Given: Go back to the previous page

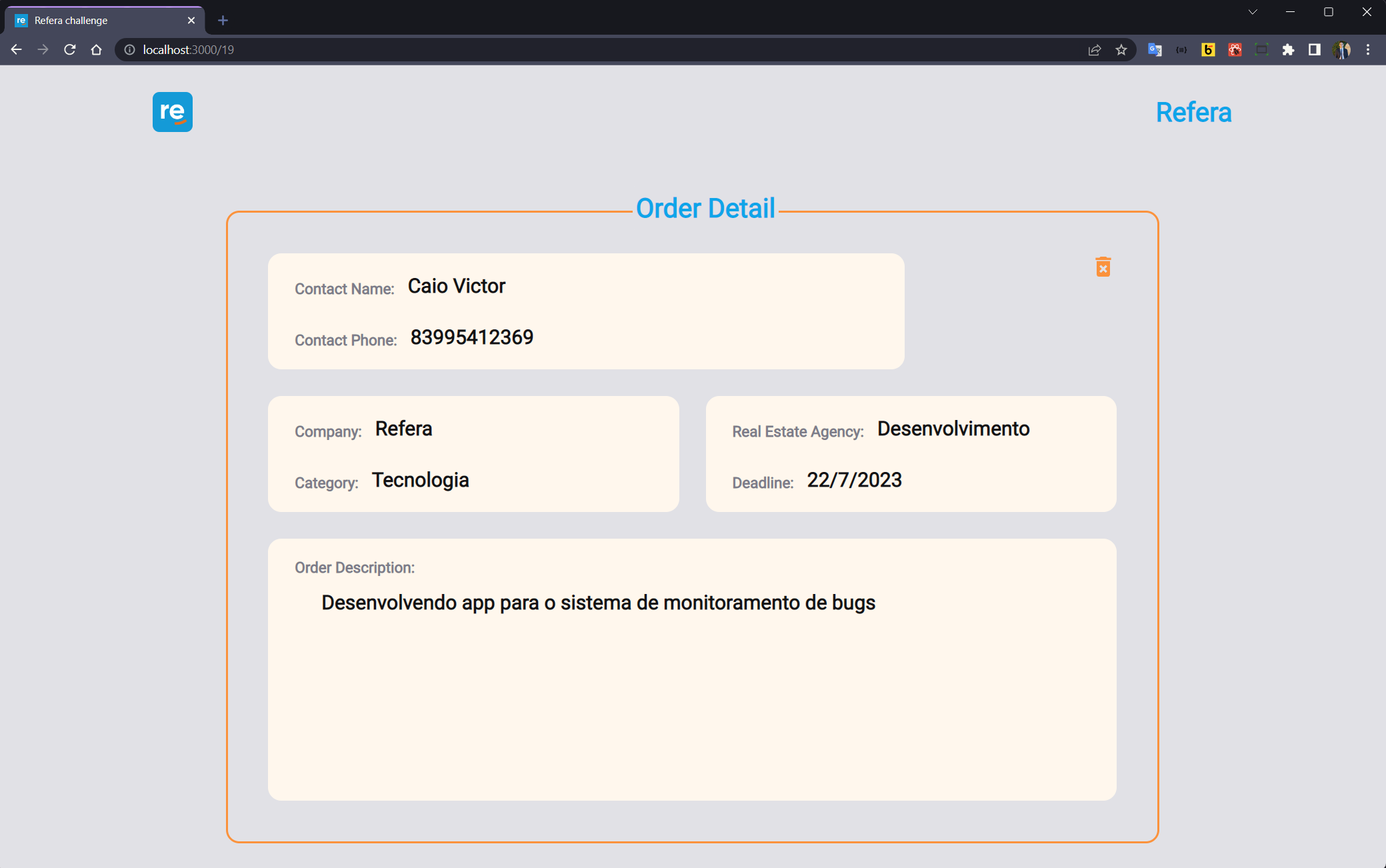Looking at the screenshot, I should click(16, 49).
